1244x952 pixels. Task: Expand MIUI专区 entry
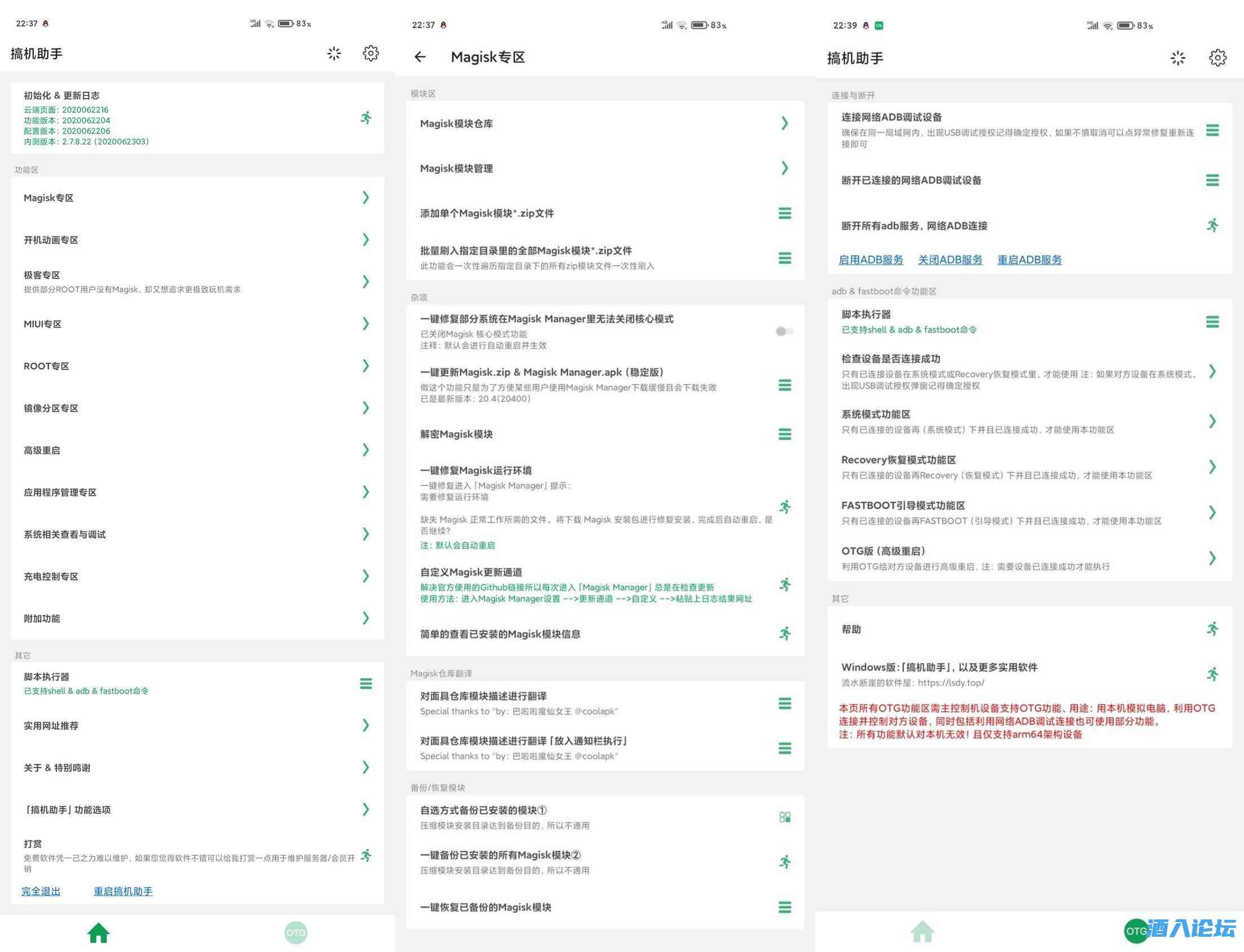(197, 323)
